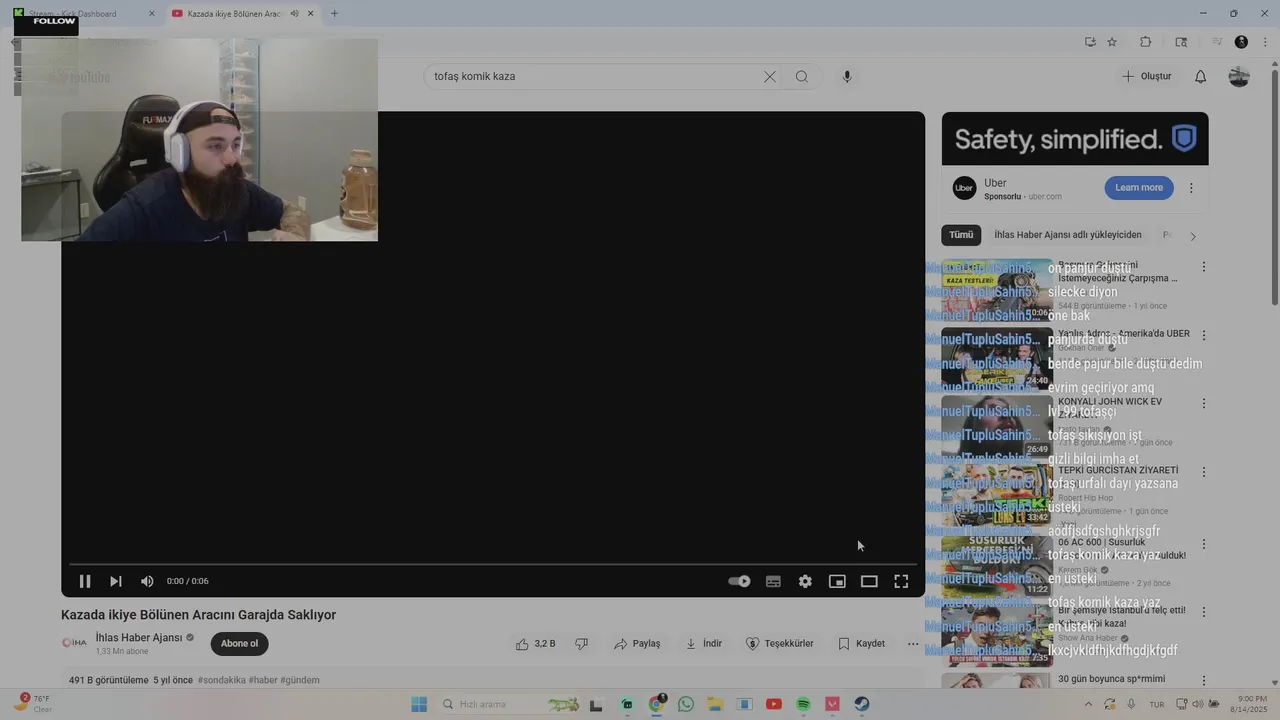Close the Kazada ikiye Bölünen tab
1280x720 pixels.
pos(310,14)
